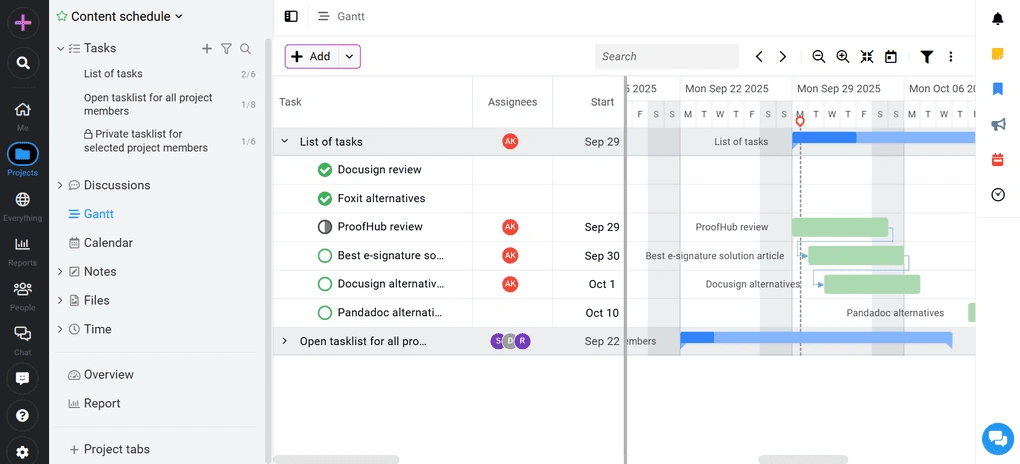The height and width of the screenshot is (464, 1020).
Task: Collapse the List of tasks group row
Action: pos(284,141)
